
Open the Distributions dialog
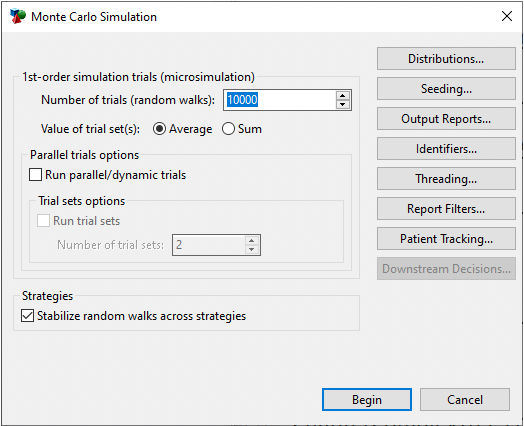(446, 59)
